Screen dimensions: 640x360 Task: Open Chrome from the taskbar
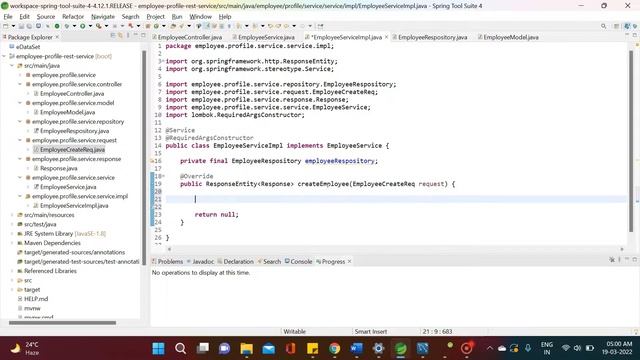point(335,349)
